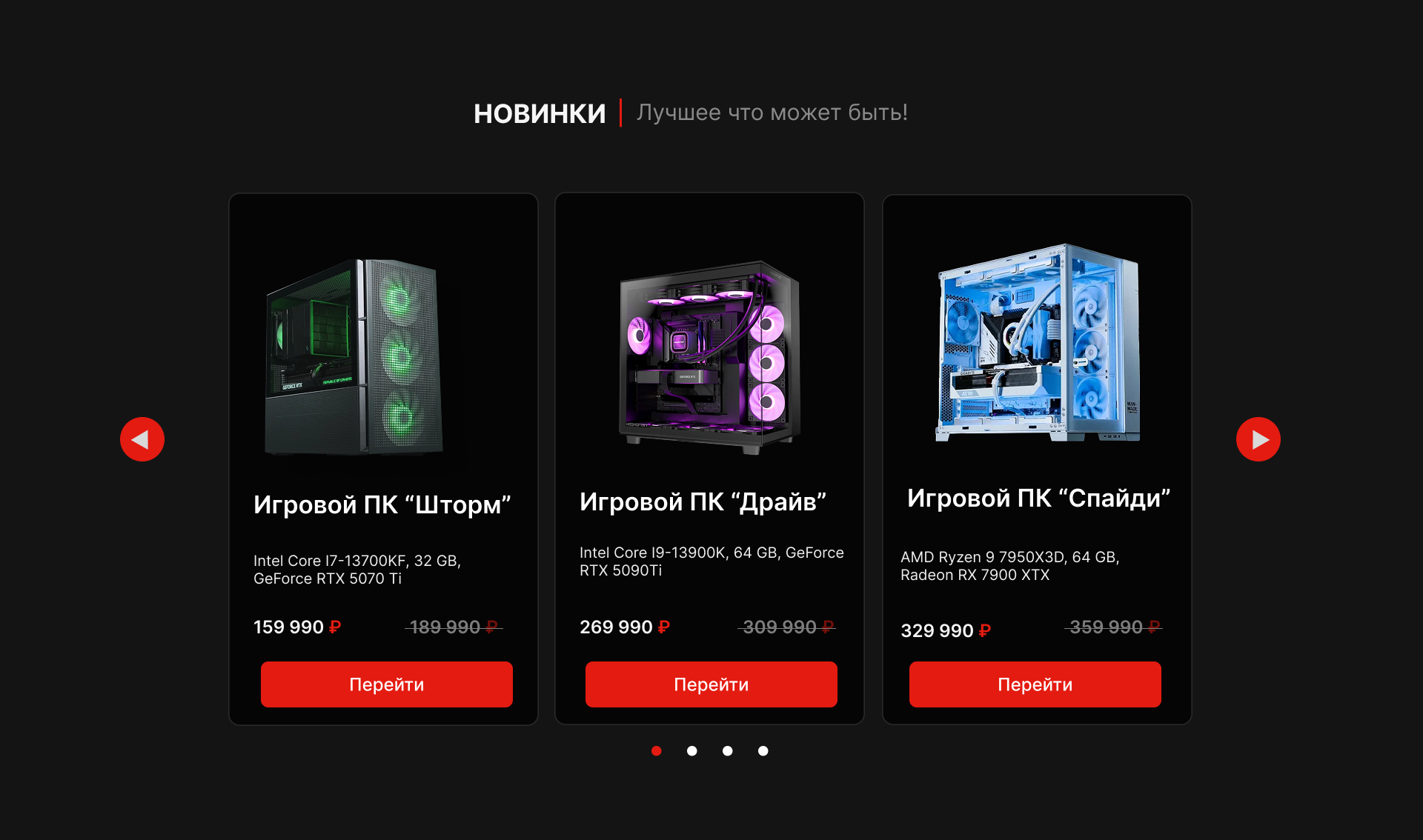This screenshot has width=1423, height=840.
Task: Select the fourth carousel pagination dot
Action: (763, 751)
